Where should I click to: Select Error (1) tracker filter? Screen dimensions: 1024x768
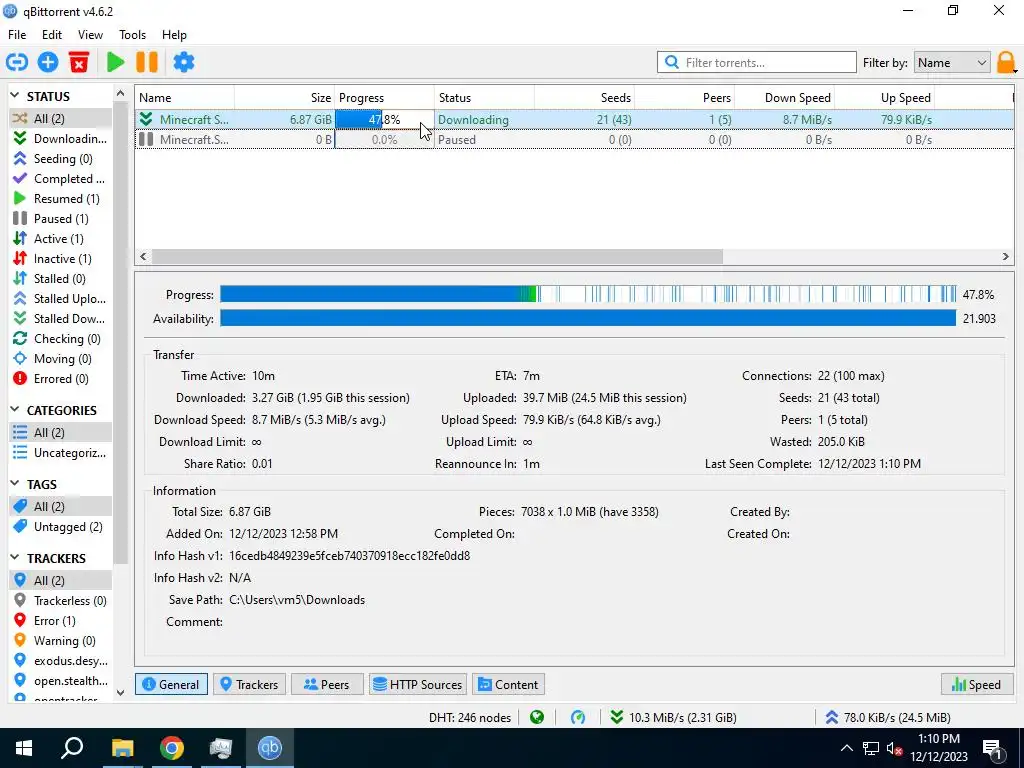[60, 620]
